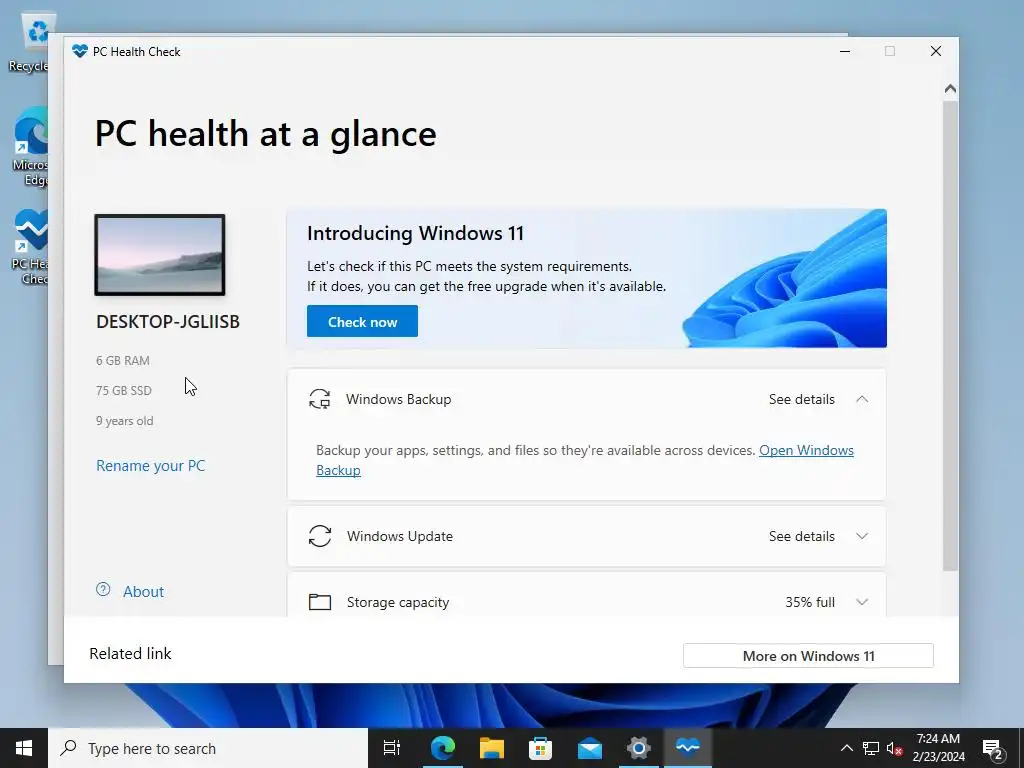The width and height of the screenshot is (1024, 768).
Task: Click the PC Health Check taskbar icon
Action: tap(688, 748)
